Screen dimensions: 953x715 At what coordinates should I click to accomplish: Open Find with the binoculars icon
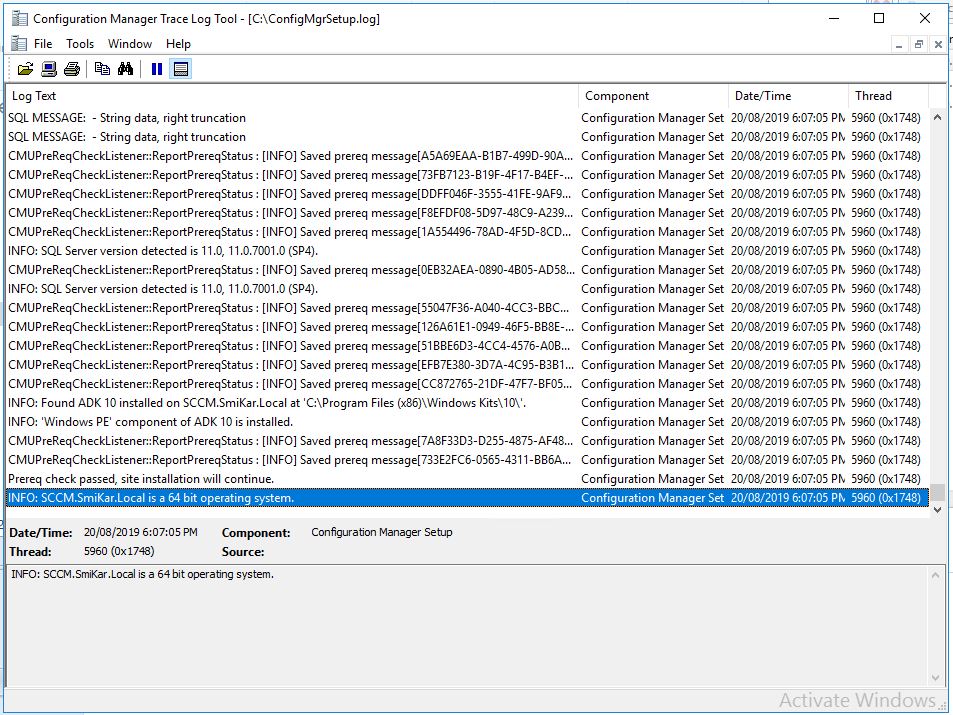pyautogui.click(x=125, y=69)
